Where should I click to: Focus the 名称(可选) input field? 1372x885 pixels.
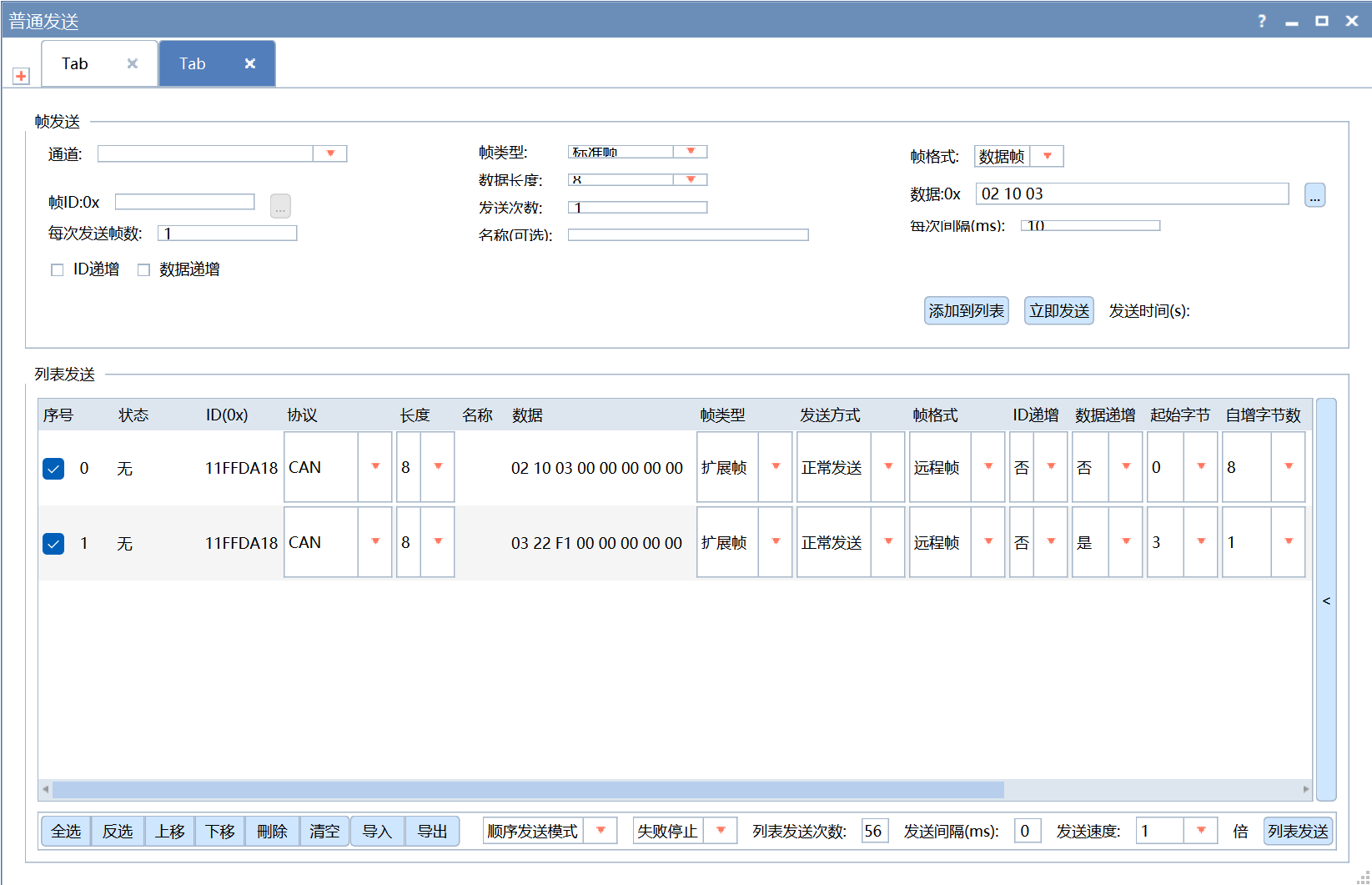coord(688,234)
